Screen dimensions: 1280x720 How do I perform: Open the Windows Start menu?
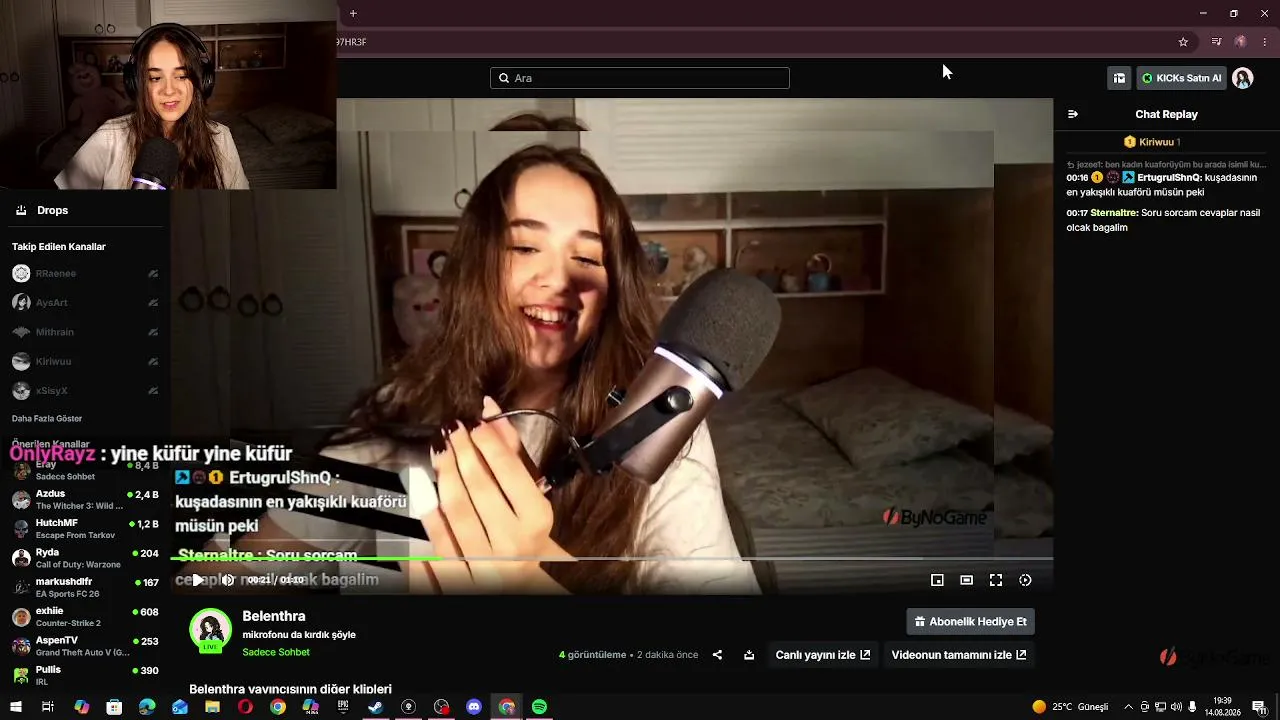(15, 707)
